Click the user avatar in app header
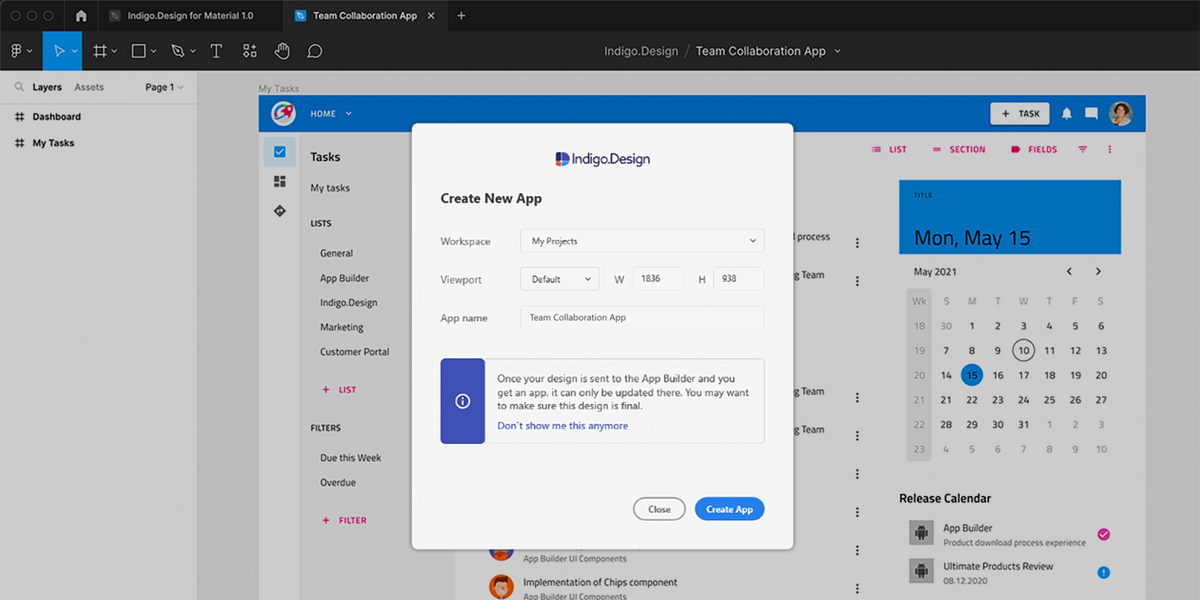Screen dimensions: 1200x600 click(x=1121, y=114)
